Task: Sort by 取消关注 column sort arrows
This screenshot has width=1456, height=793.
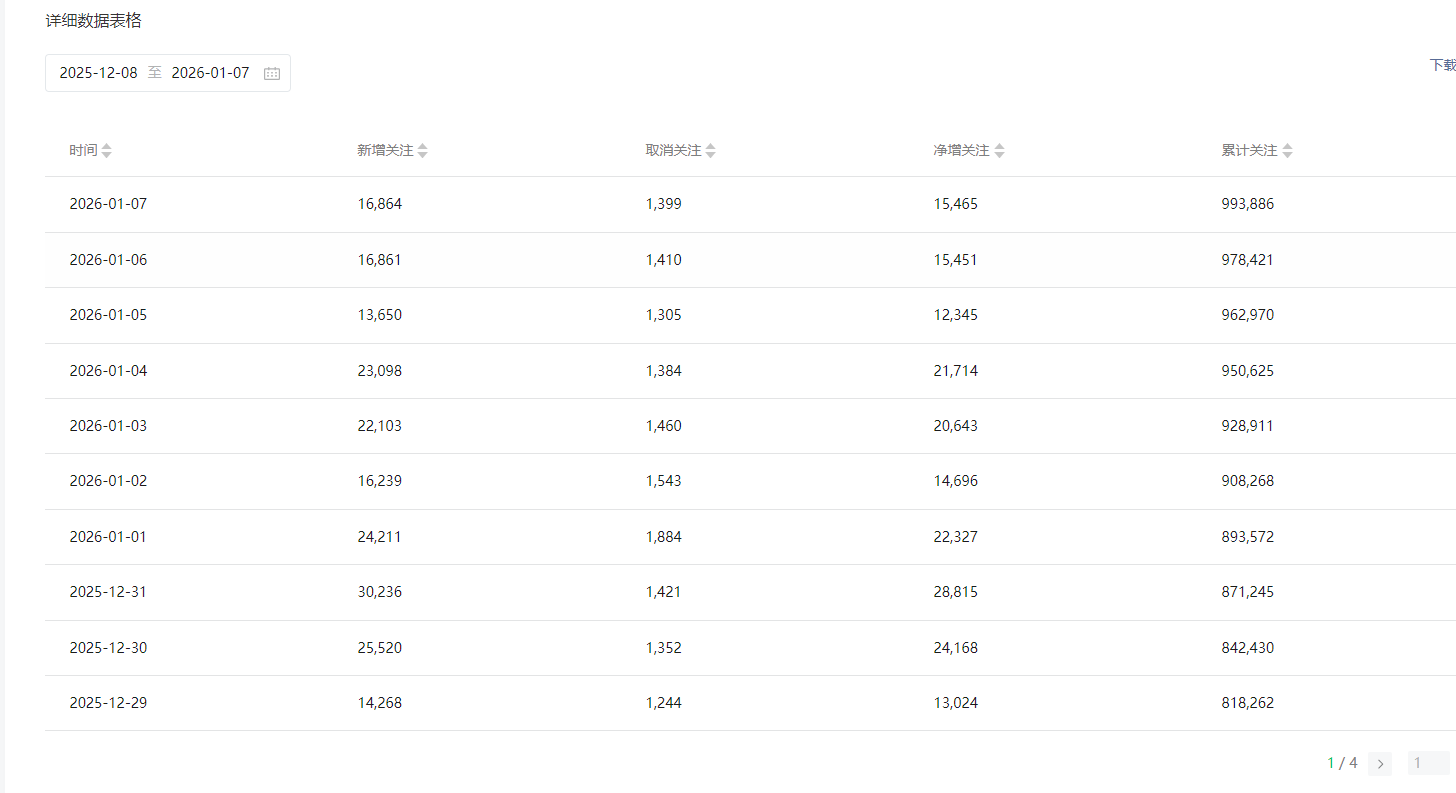Action: click(x=711, y=151)
